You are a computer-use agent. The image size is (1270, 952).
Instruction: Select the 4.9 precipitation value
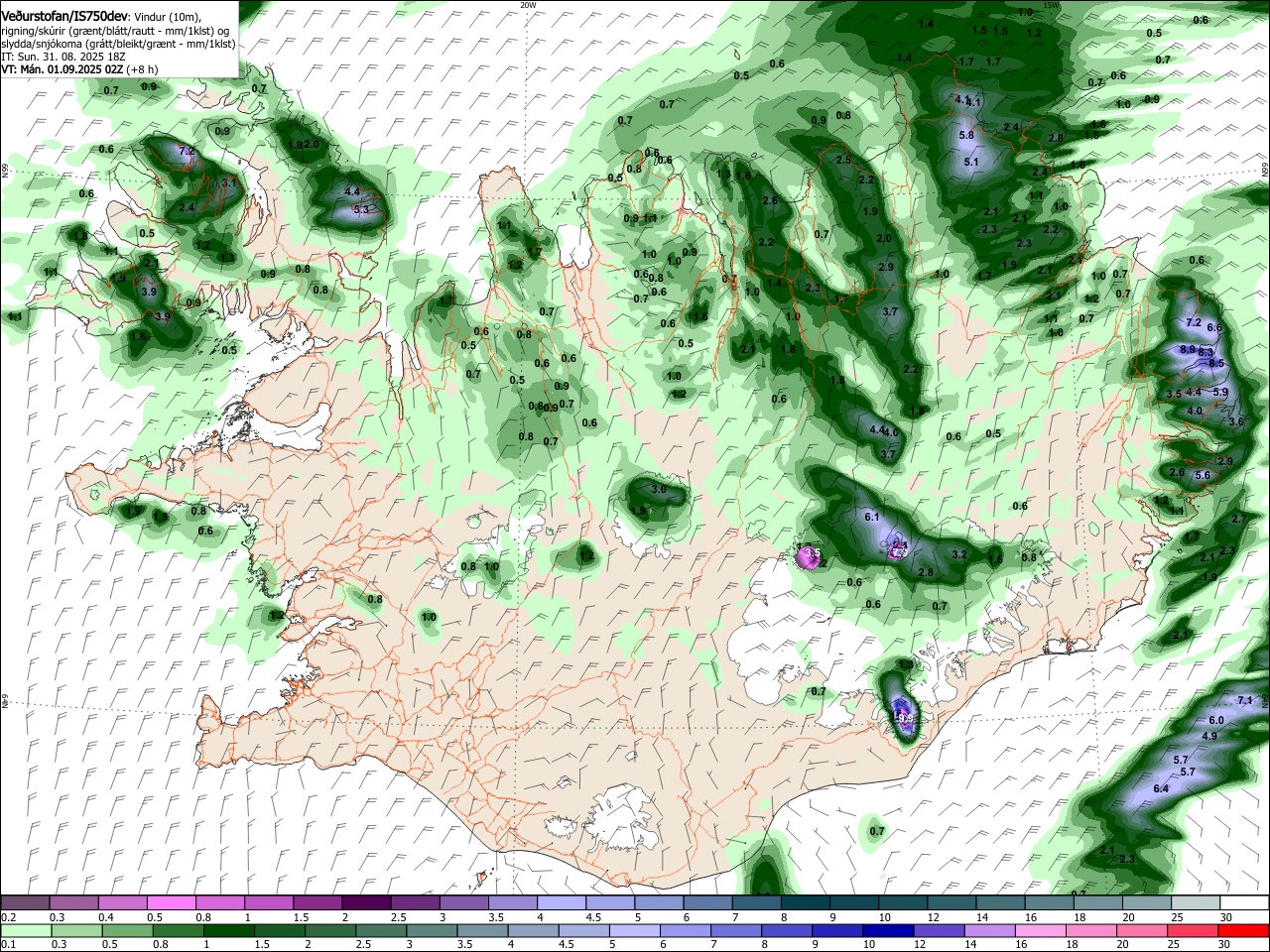pyautogui.click(x=1209, y=736)
